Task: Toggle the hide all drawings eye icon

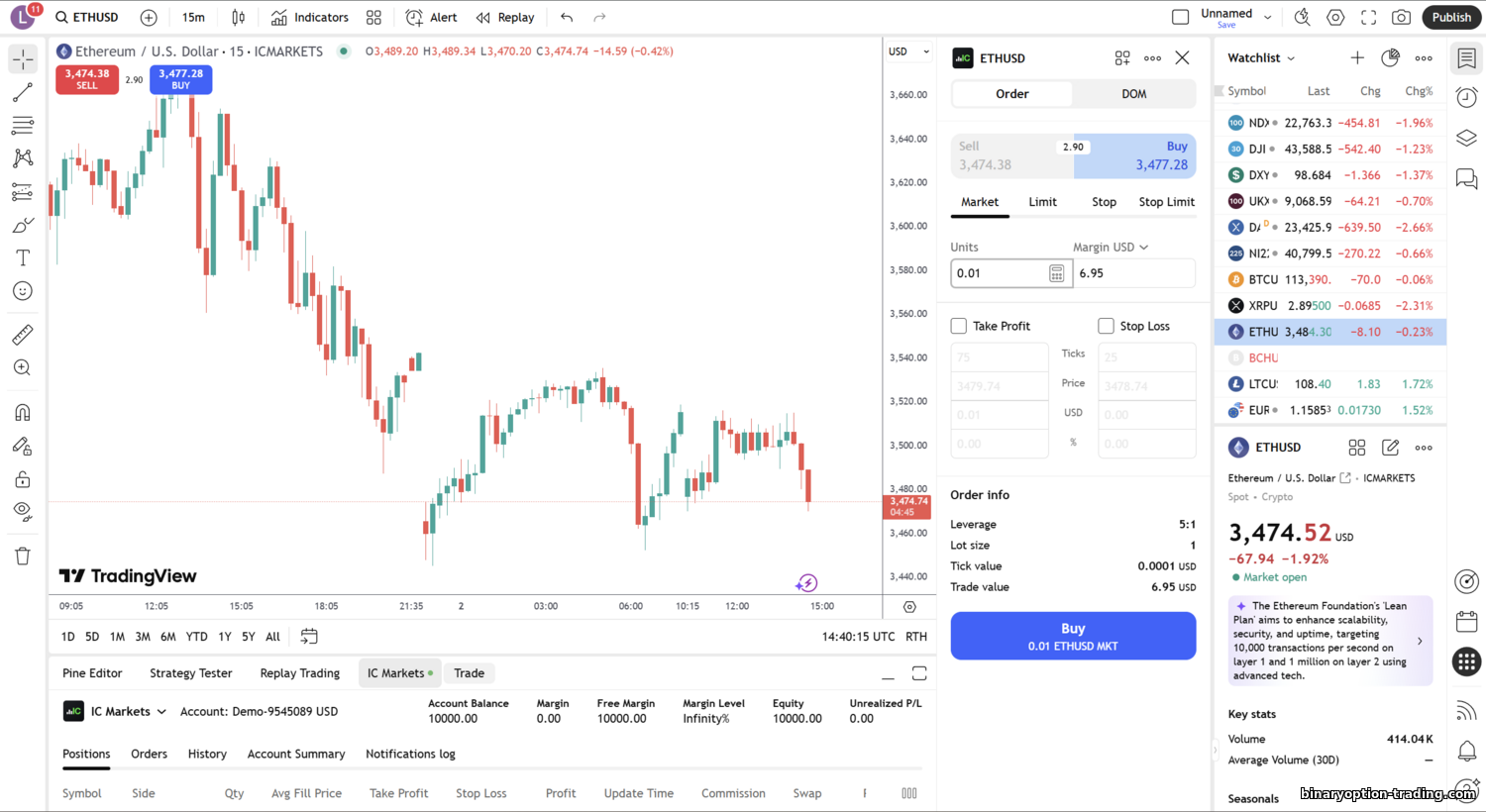Action: pos(23,511)
